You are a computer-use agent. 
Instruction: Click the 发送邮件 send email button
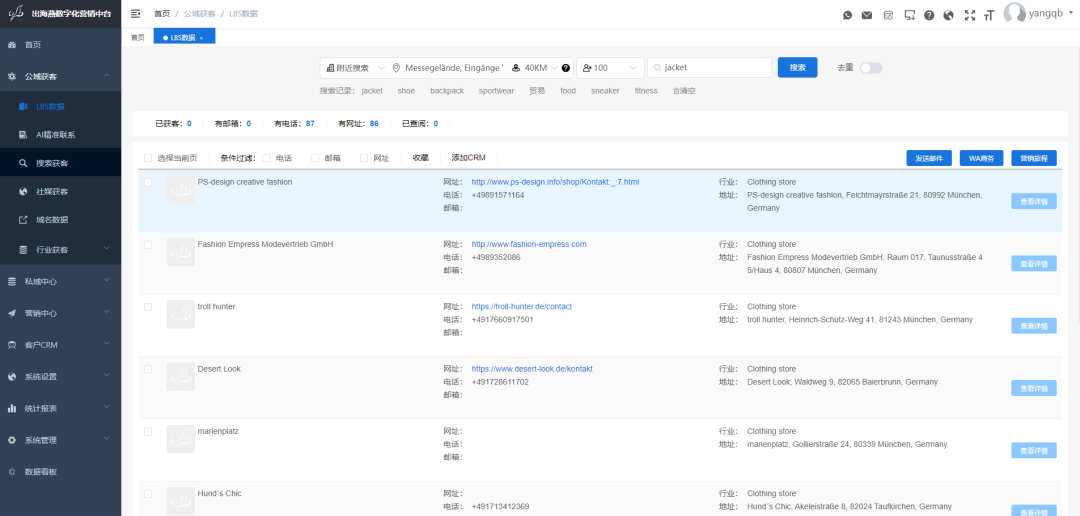(x=929, y=158)
